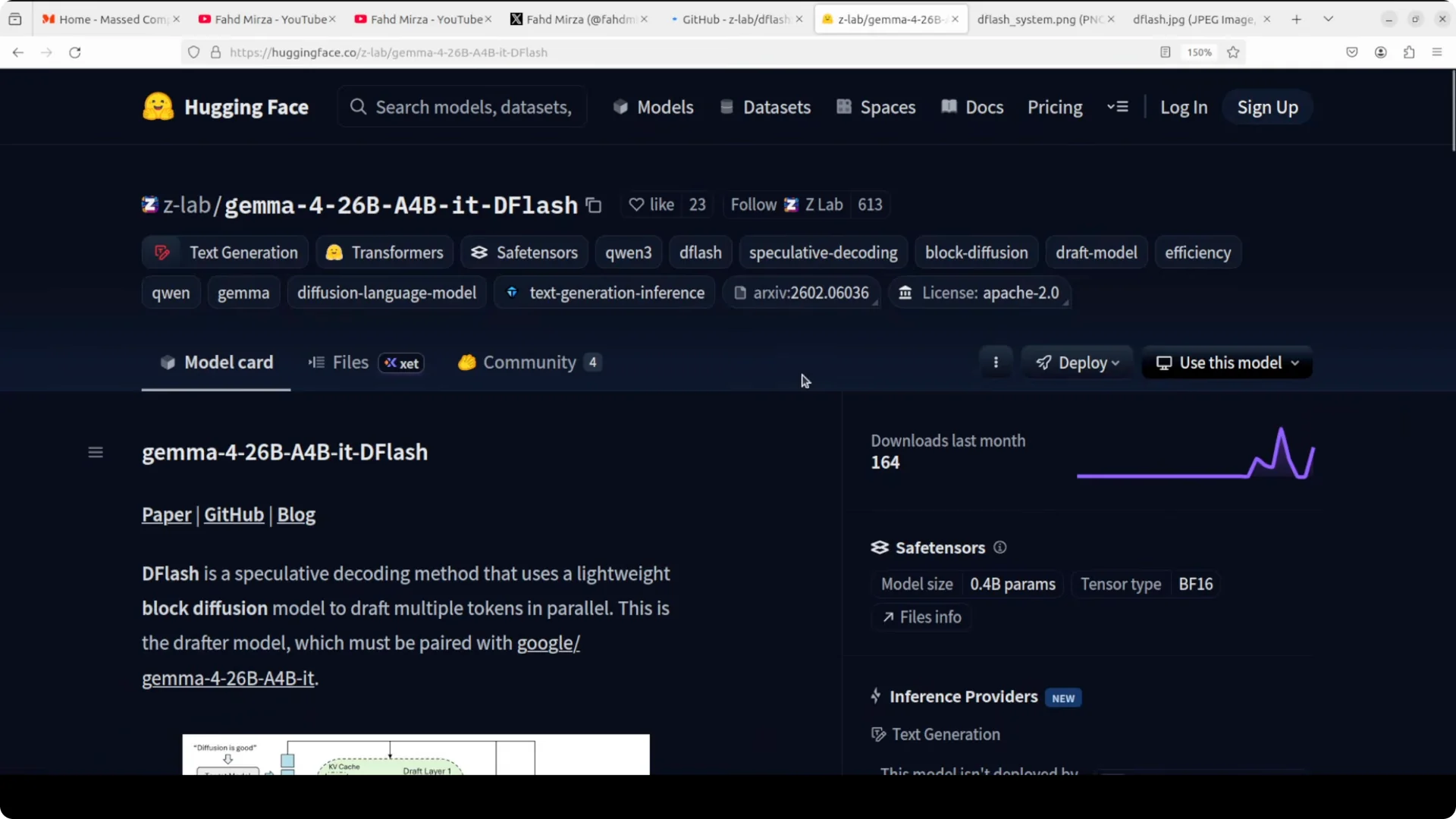Click the downloads trend chart
Image resolution: width=1456 pixels, height=819 pixels.
1196,453
